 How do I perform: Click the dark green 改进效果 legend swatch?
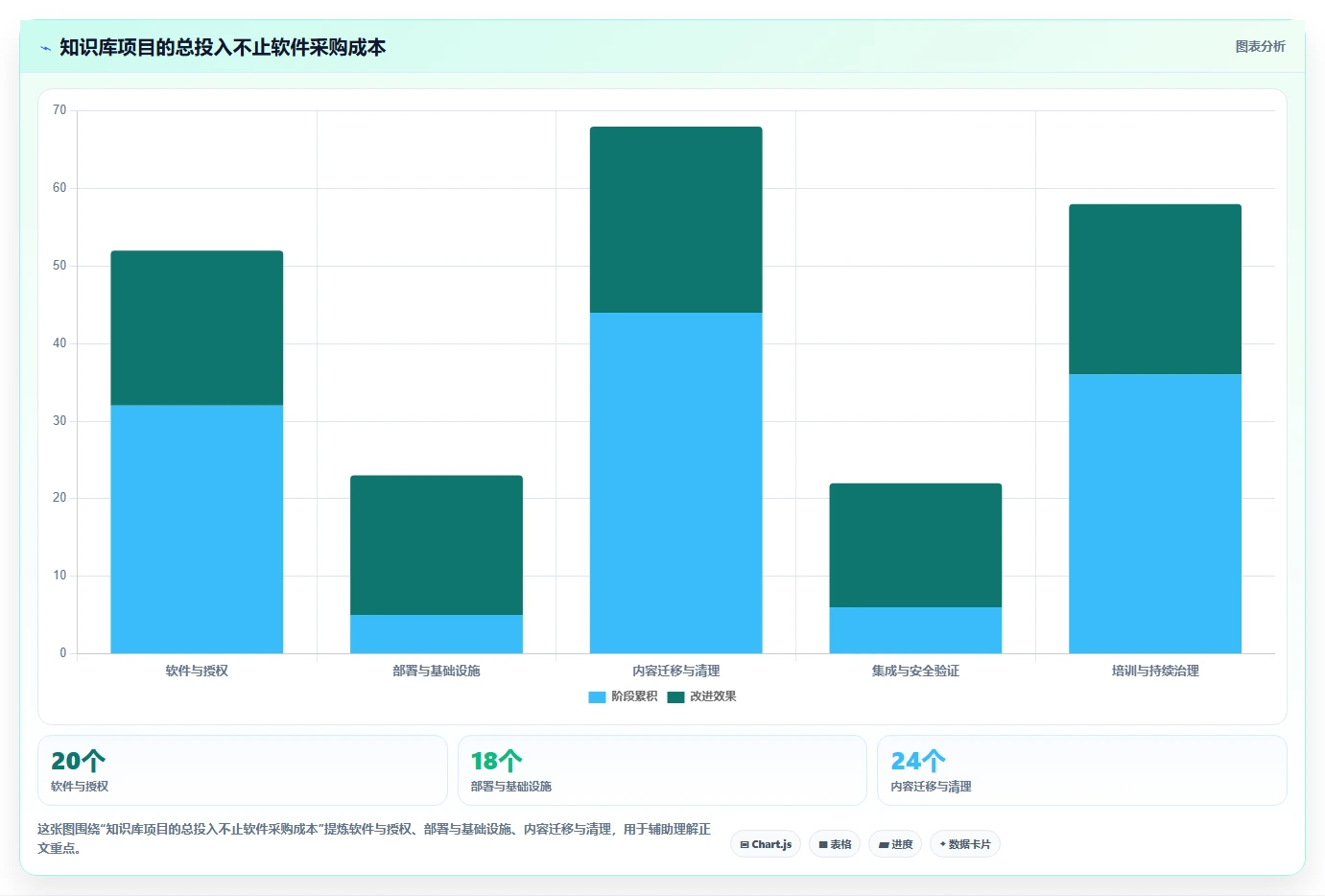[675, 697]
